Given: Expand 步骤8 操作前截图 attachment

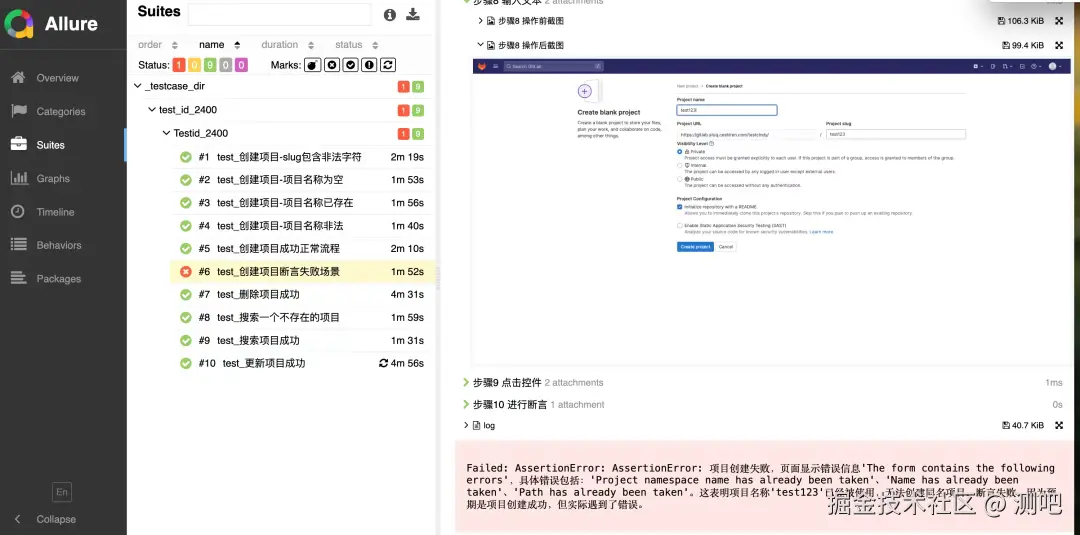Looking at the screenshot, I should 481,21.
